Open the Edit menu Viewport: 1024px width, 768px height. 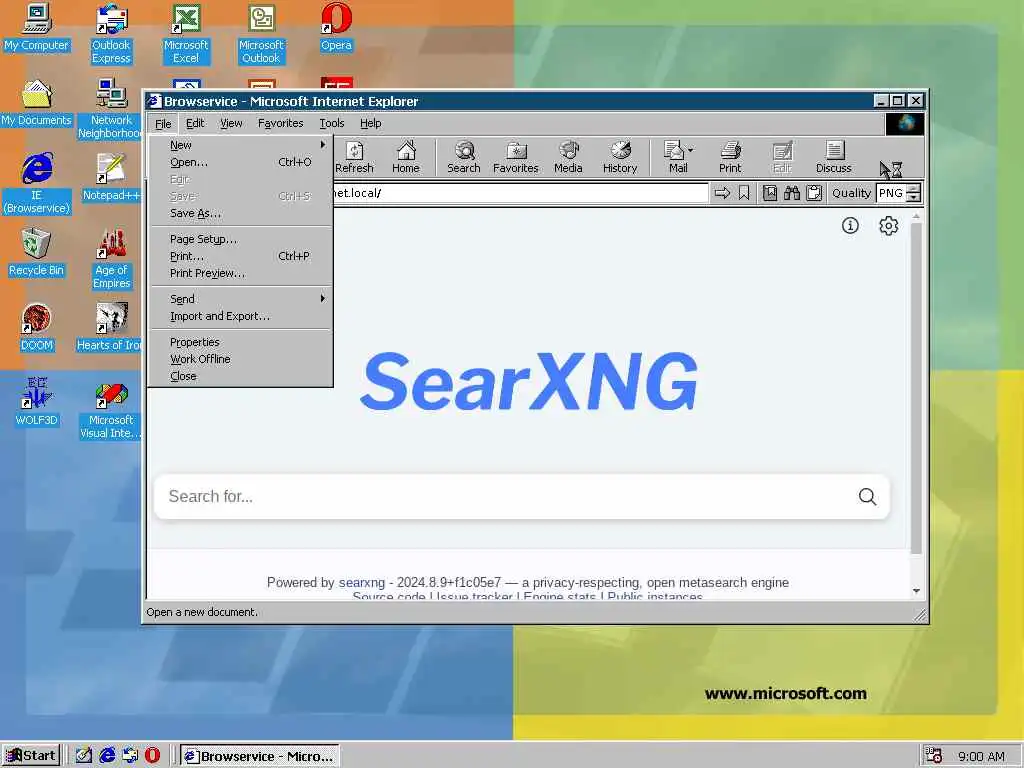coord(195,123)
